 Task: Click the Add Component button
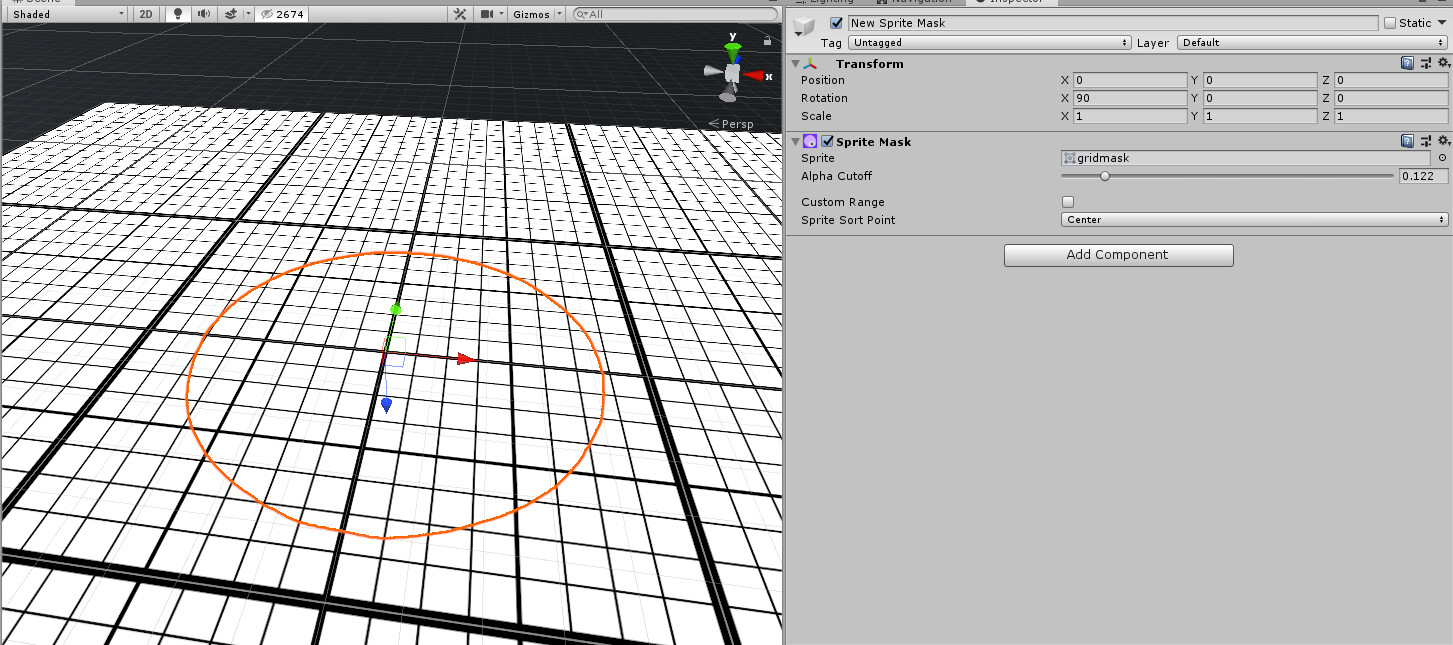click(x=1118, y=255)
